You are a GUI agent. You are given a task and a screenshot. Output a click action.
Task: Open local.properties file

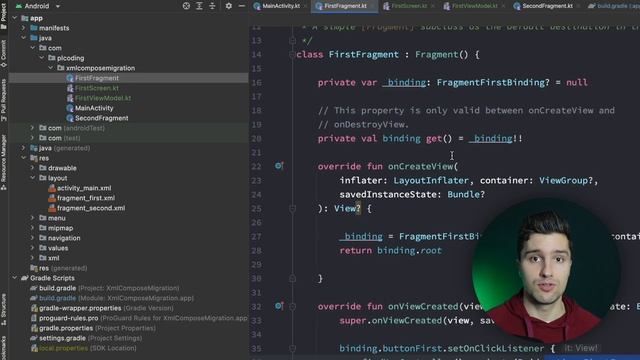click(x=84, y=348)
